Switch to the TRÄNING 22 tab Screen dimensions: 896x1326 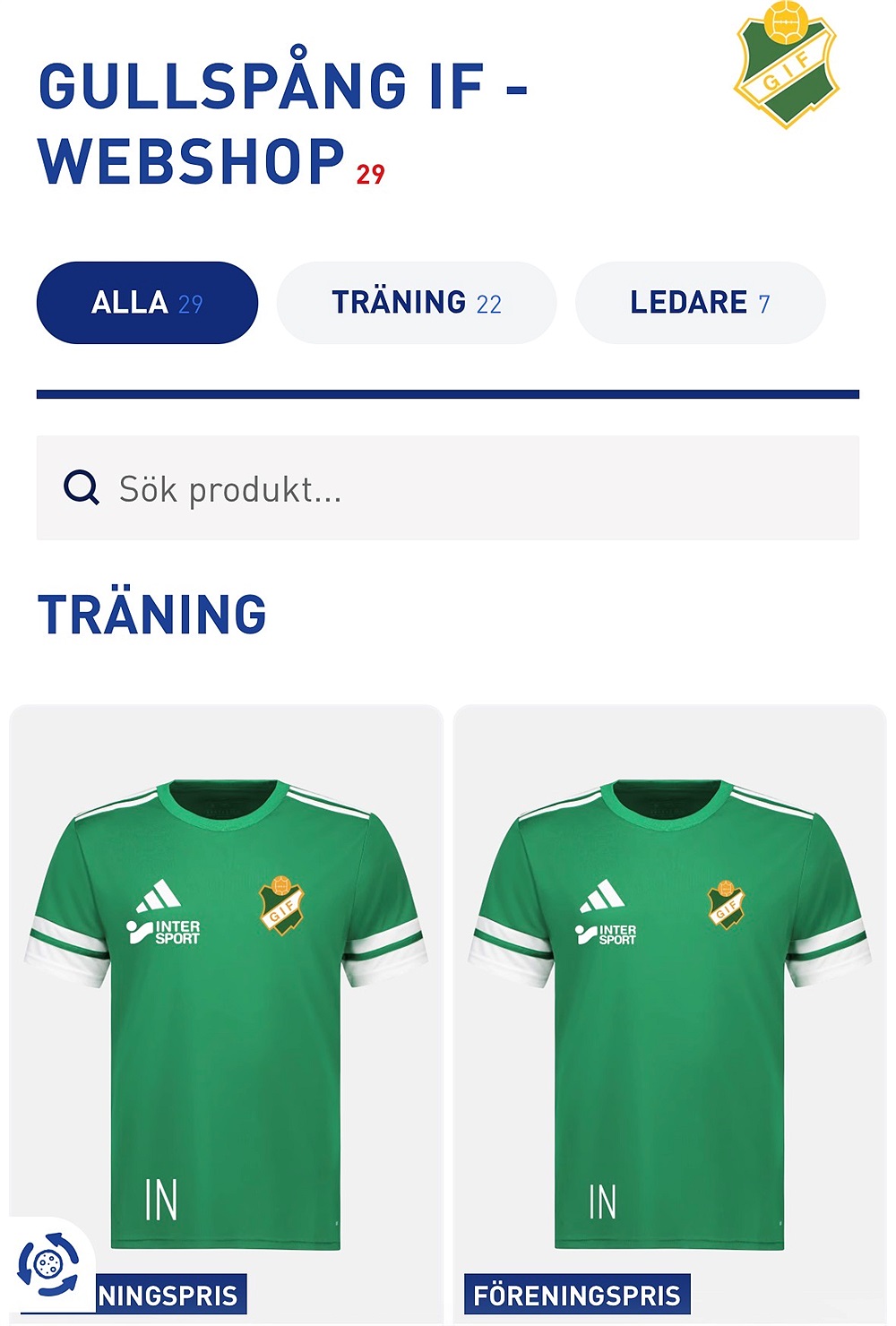click(417, 303)
